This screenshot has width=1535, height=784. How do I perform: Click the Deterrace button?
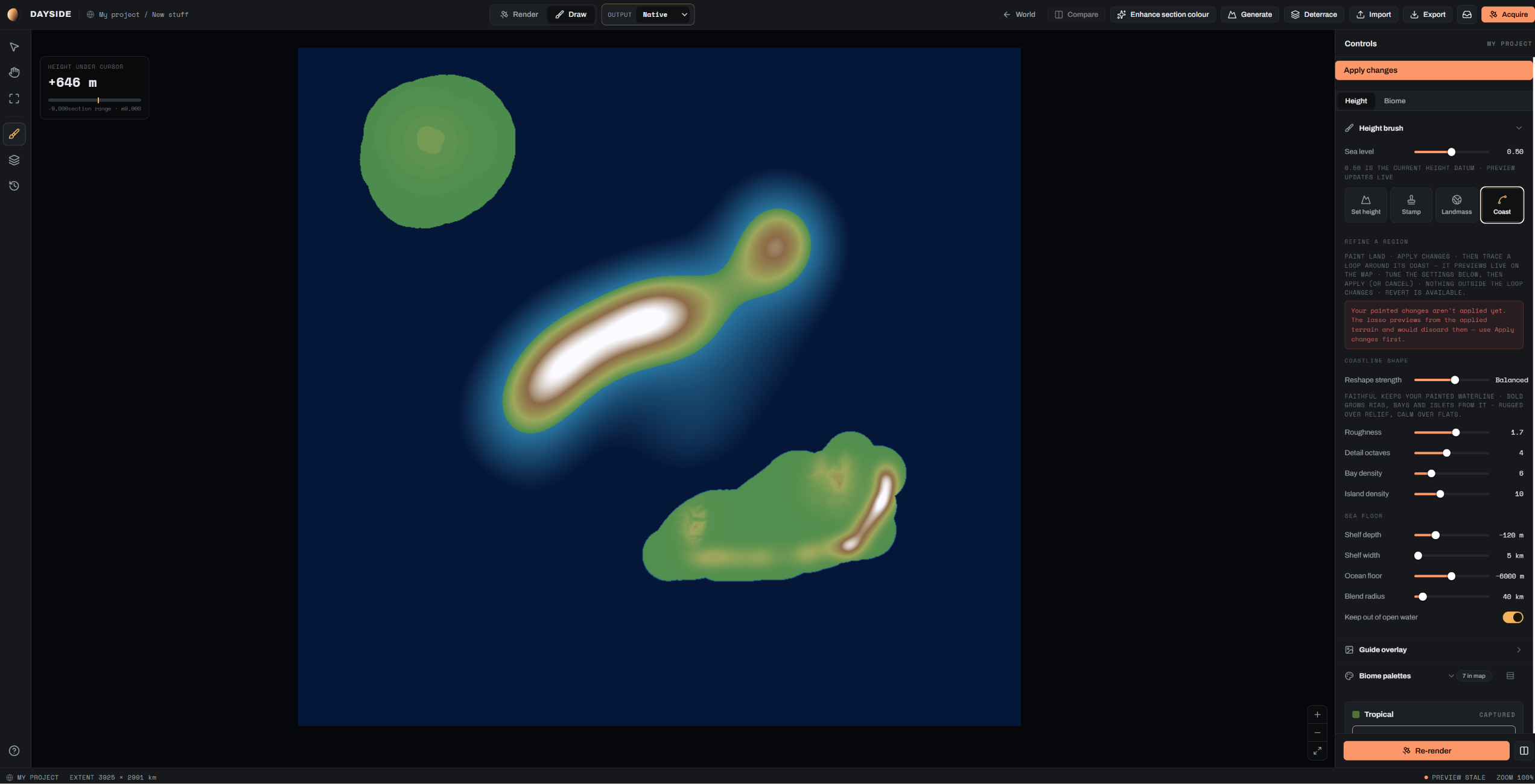click(1314, 14)
